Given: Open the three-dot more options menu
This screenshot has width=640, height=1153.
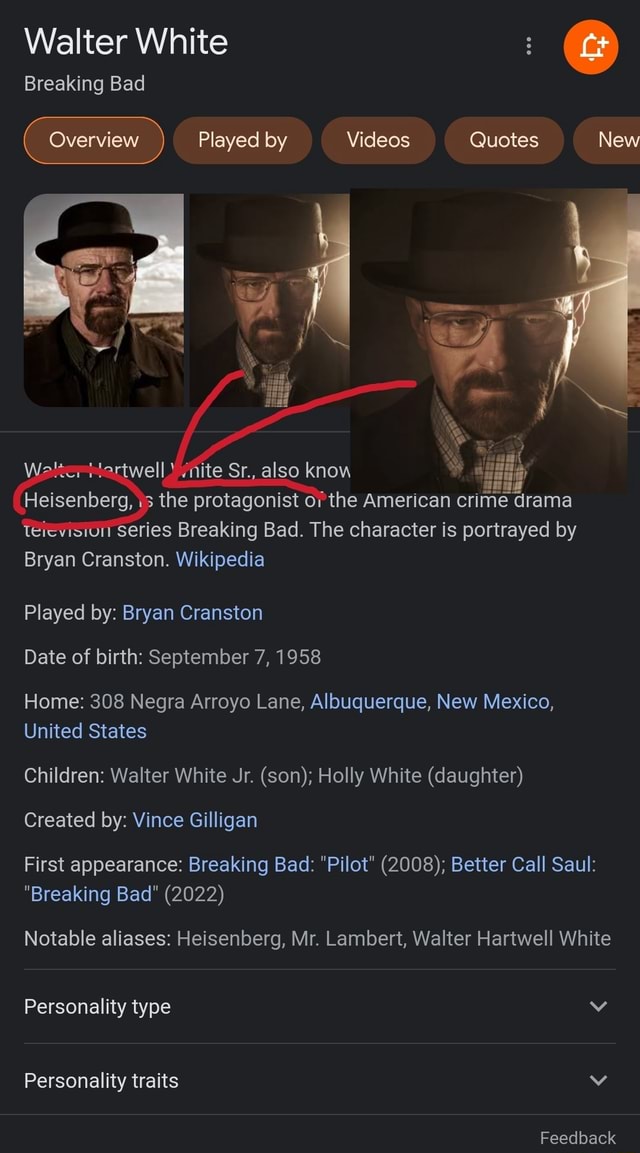Looking at the screenshot, I should 528,46.
